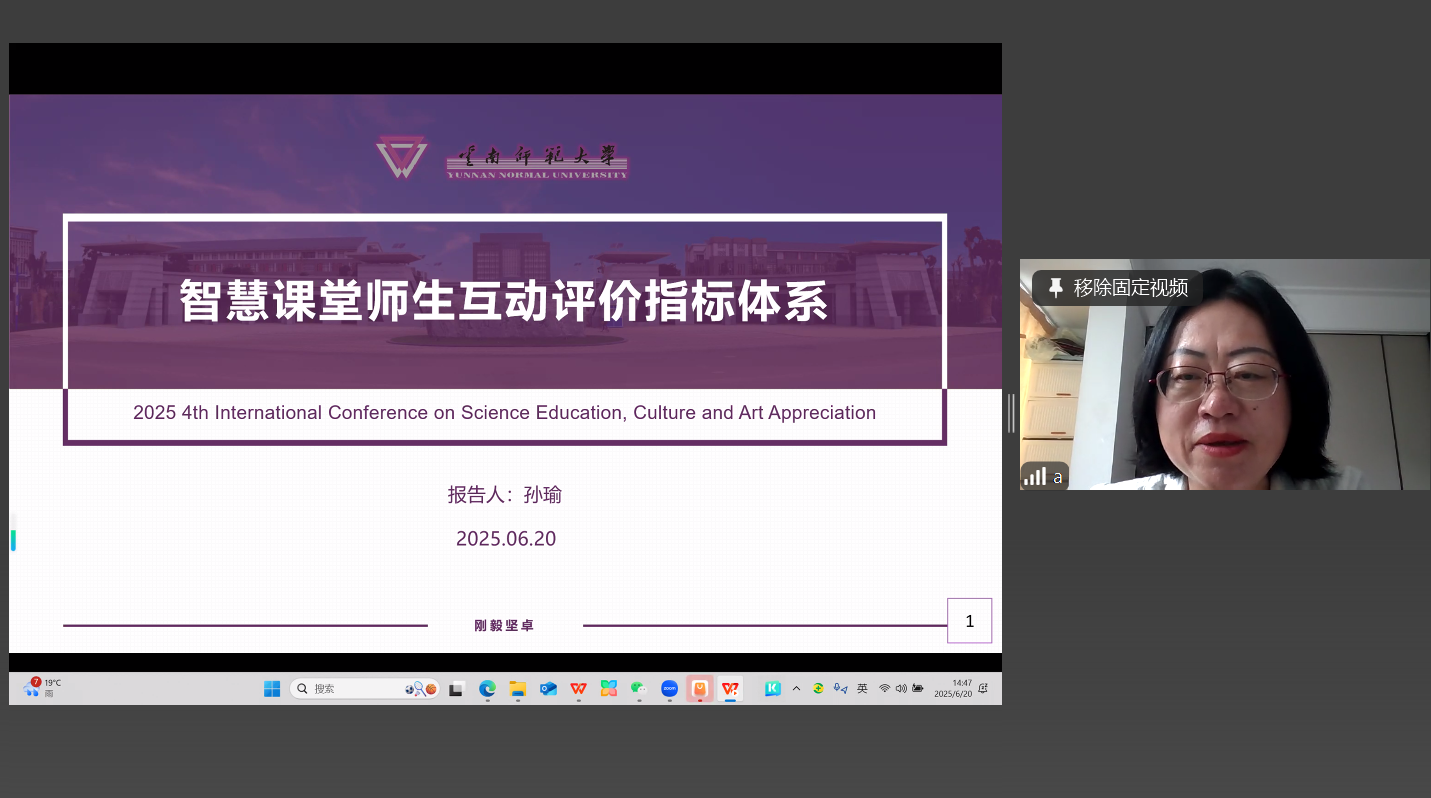Viewport: 1431px width, 798px height.
Task: Open the red WPS Office taskbar icon
Action: [578, 688]
